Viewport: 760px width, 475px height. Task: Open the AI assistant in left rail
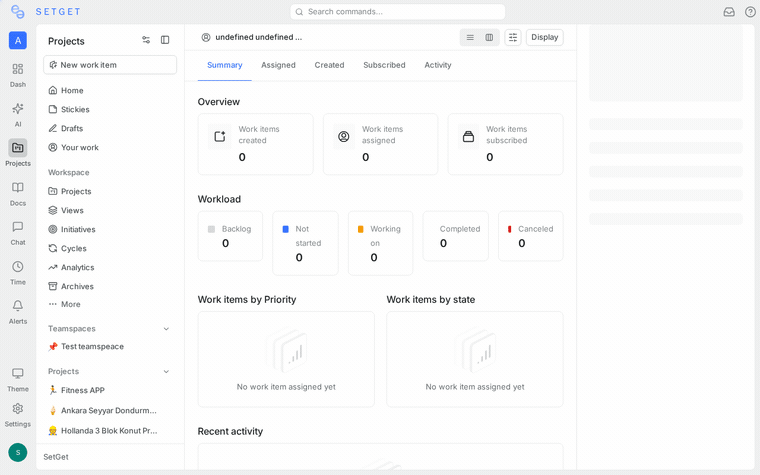click(17, 115)
